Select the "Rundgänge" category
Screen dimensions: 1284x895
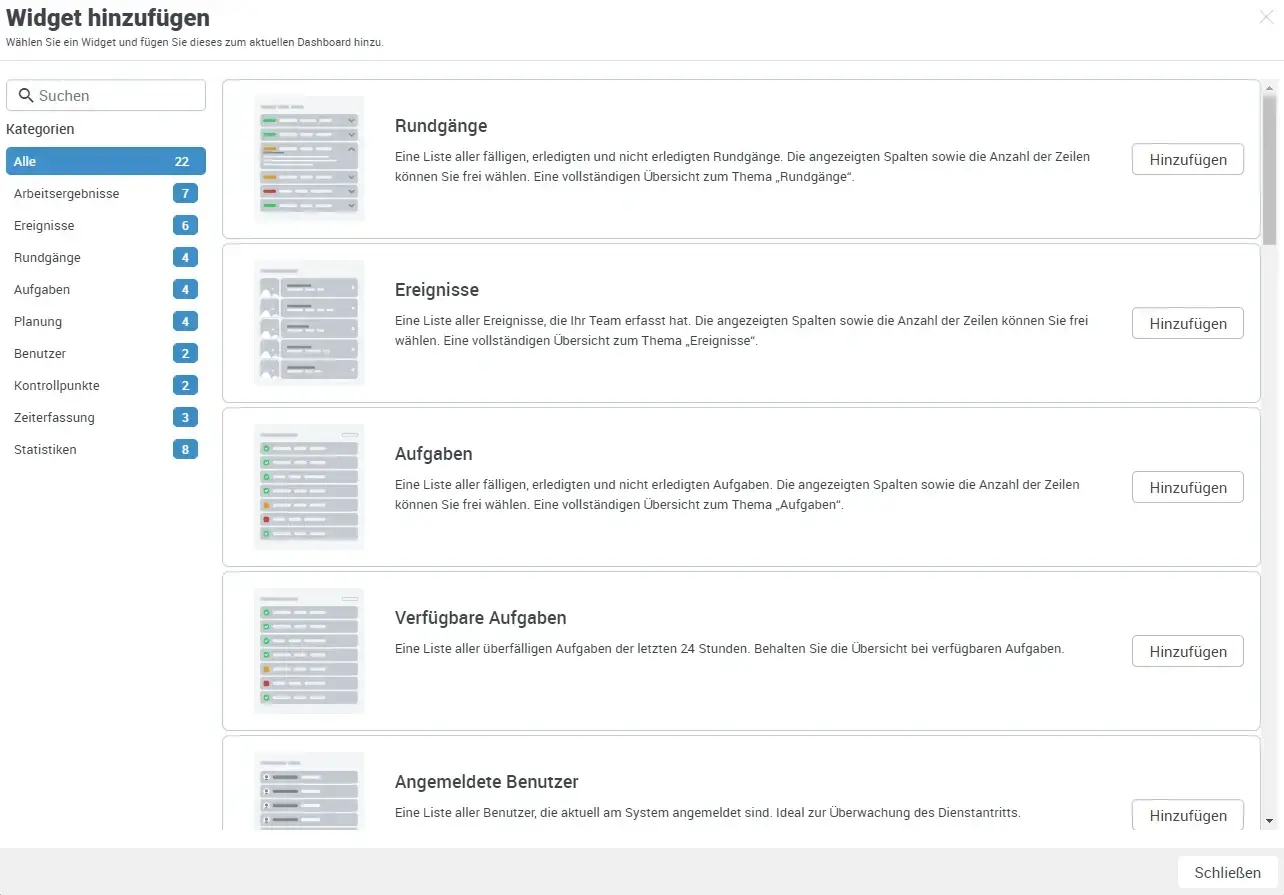click(105, 257)
